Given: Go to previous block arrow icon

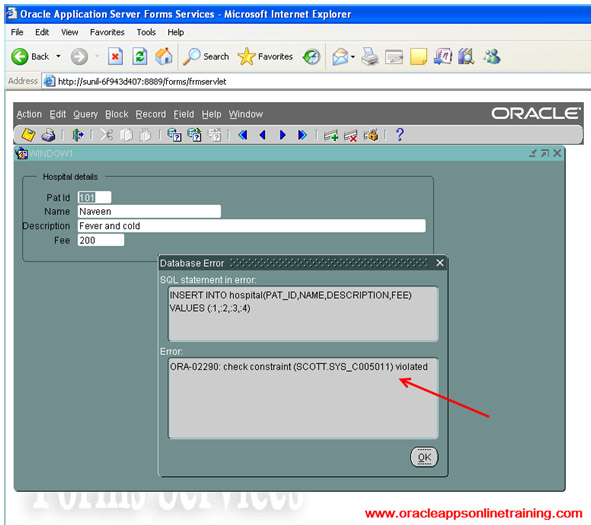Looking at the screenshot, I should tap(243, 135).
